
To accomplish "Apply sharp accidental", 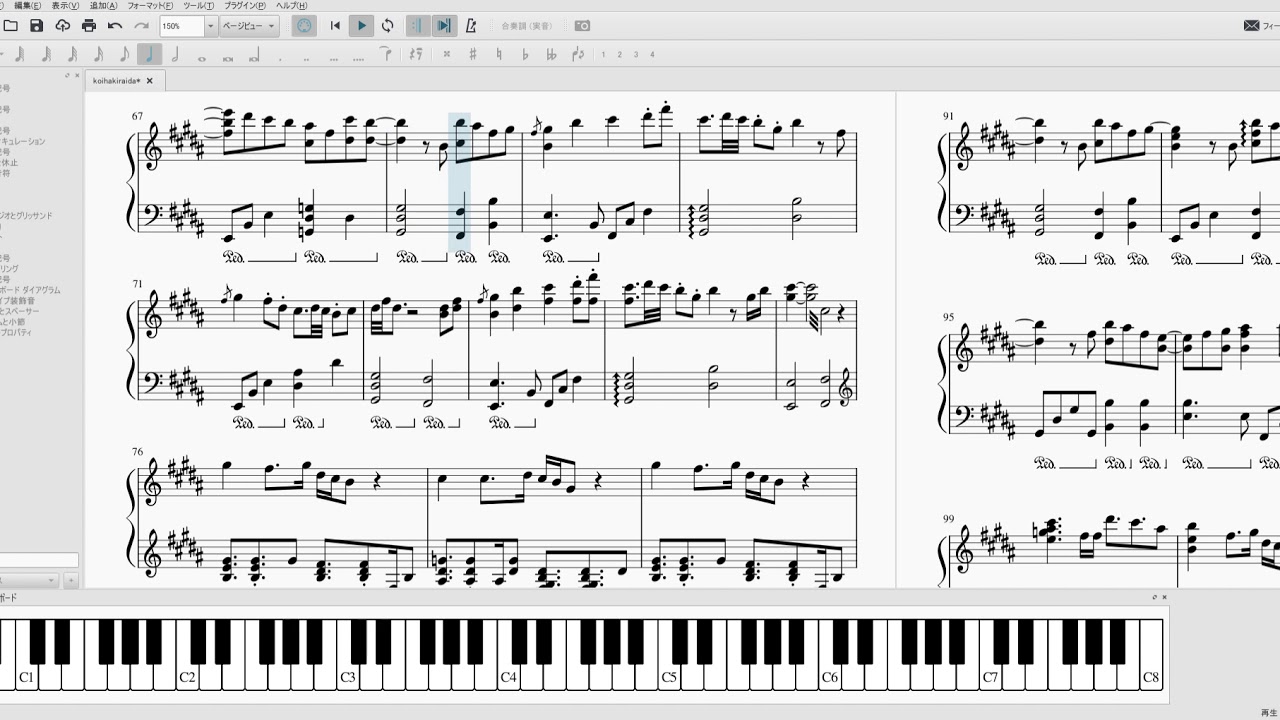I will point(472,54).
